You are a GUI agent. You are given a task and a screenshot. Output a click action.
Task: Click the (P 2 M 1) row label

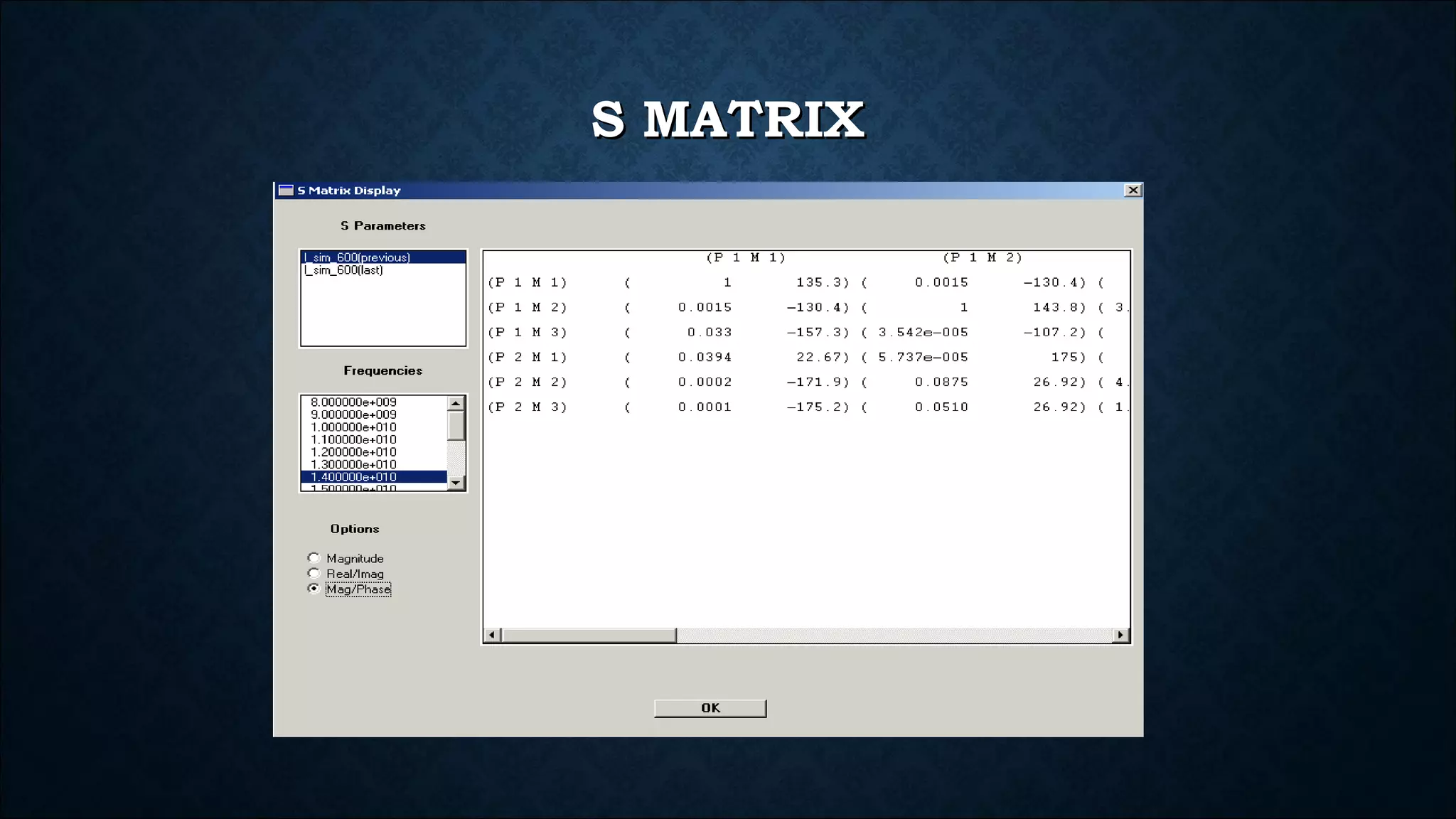pyautogui.click(x=528, y=357)
